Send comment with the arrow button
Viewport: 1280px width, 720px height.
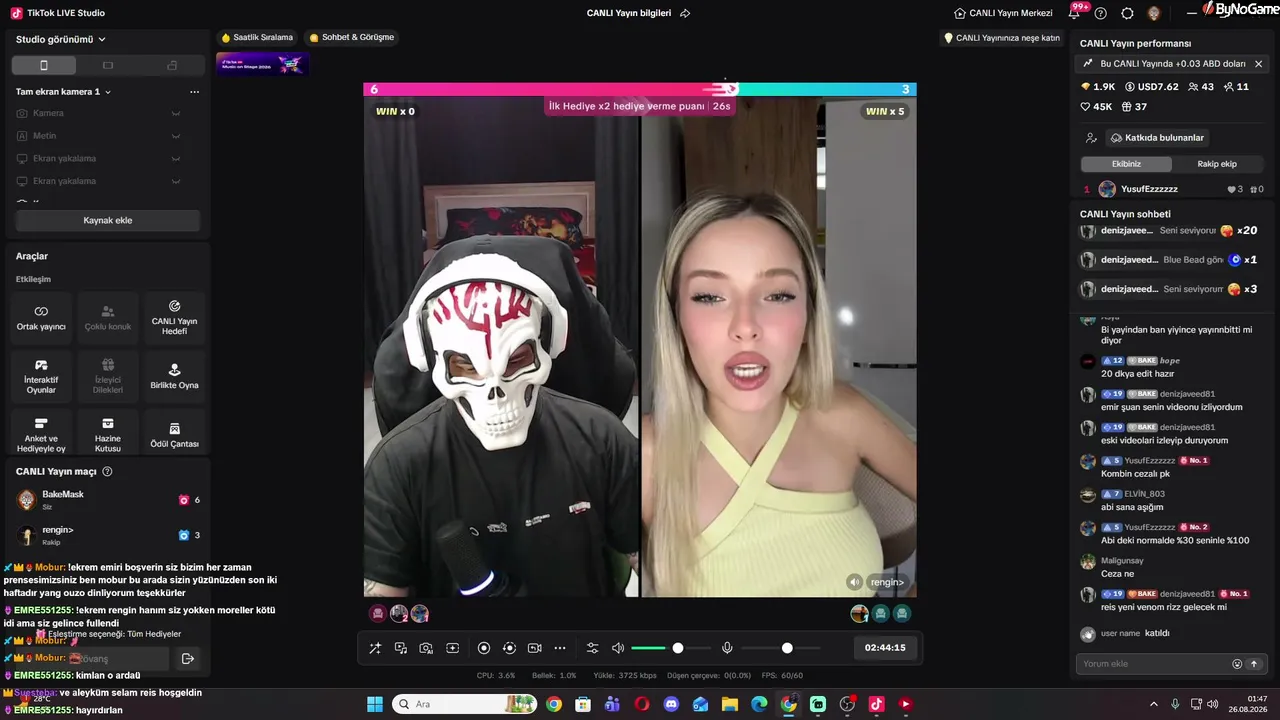pyautogui.click(x=1254, y=664)
